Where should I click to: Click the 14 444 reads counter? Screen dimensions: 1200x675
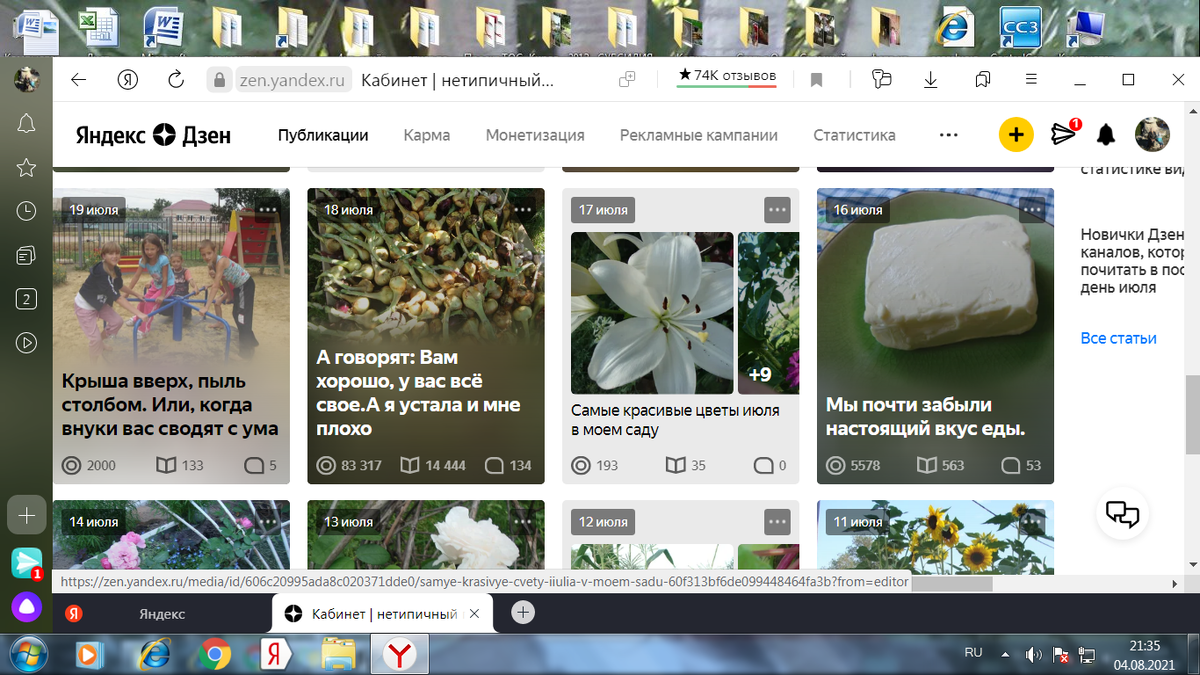[433, 465]
